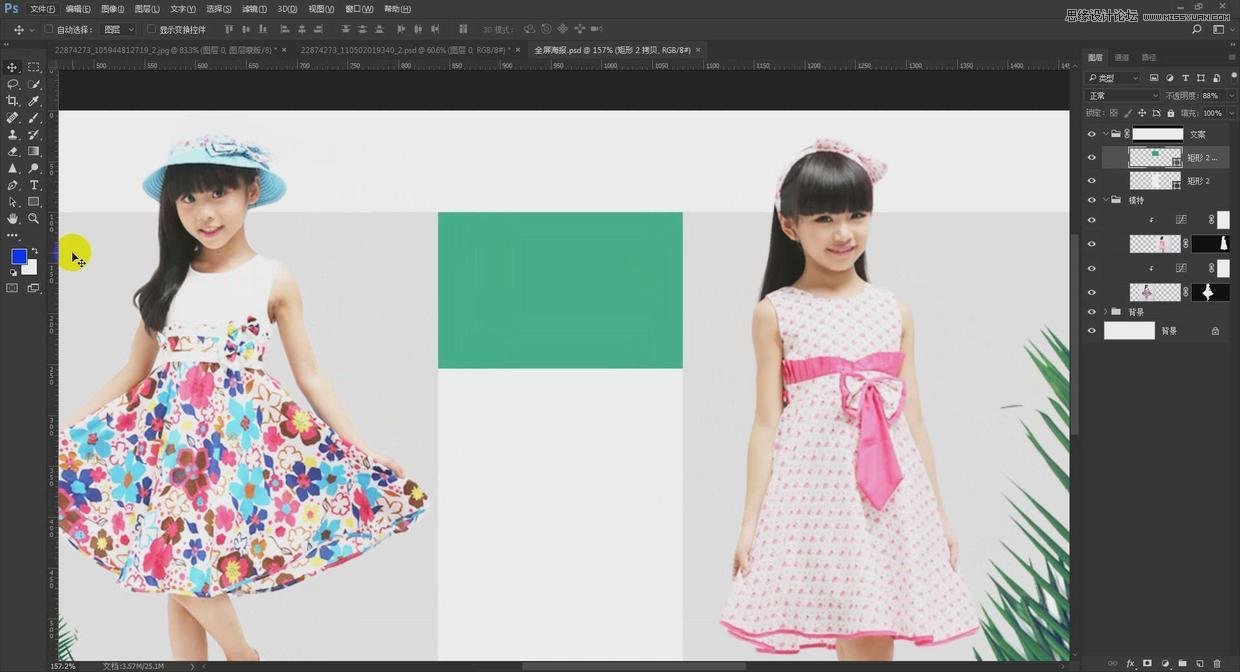Image resolution: width=1240 pixels, height=672 pixels.
Task: Collapse the 模特 layer group
Action: 1105,200
